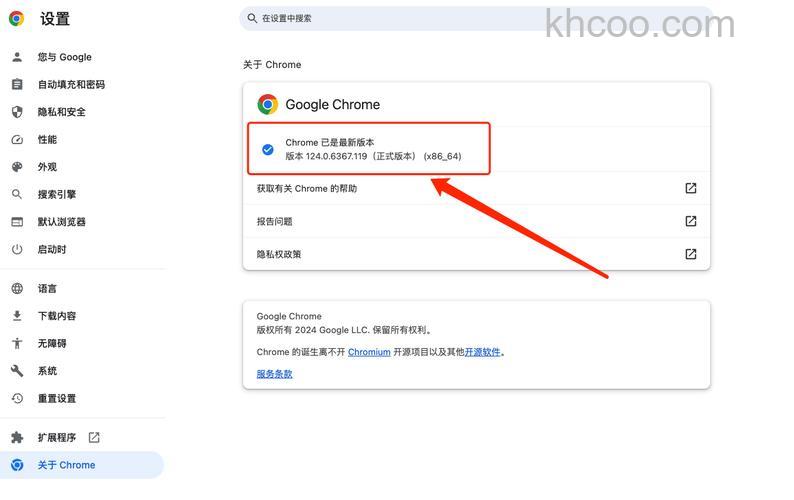The height and width of the screenshot is (500, 794).
Task: Click the puzzle piece icon for 扩展程序
Action: tap(17, 437)
